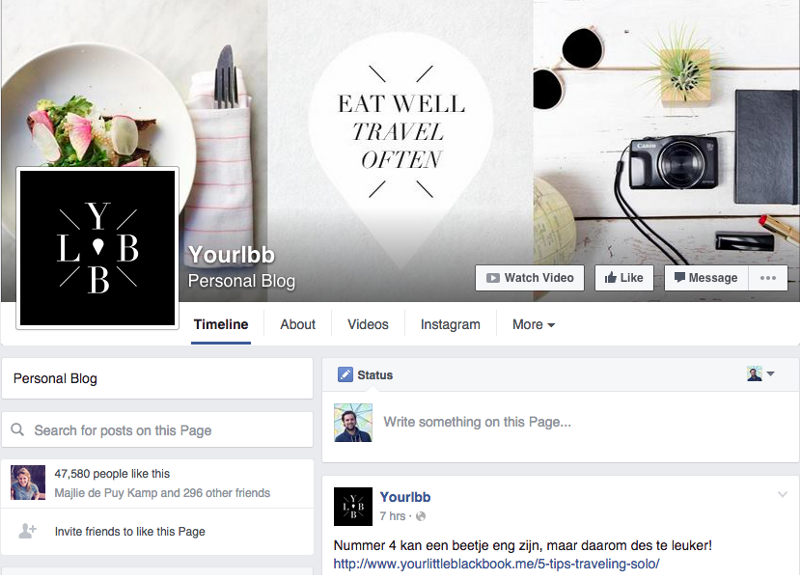
Task: Like the Yourlbb page
Action: click(624, 278)
